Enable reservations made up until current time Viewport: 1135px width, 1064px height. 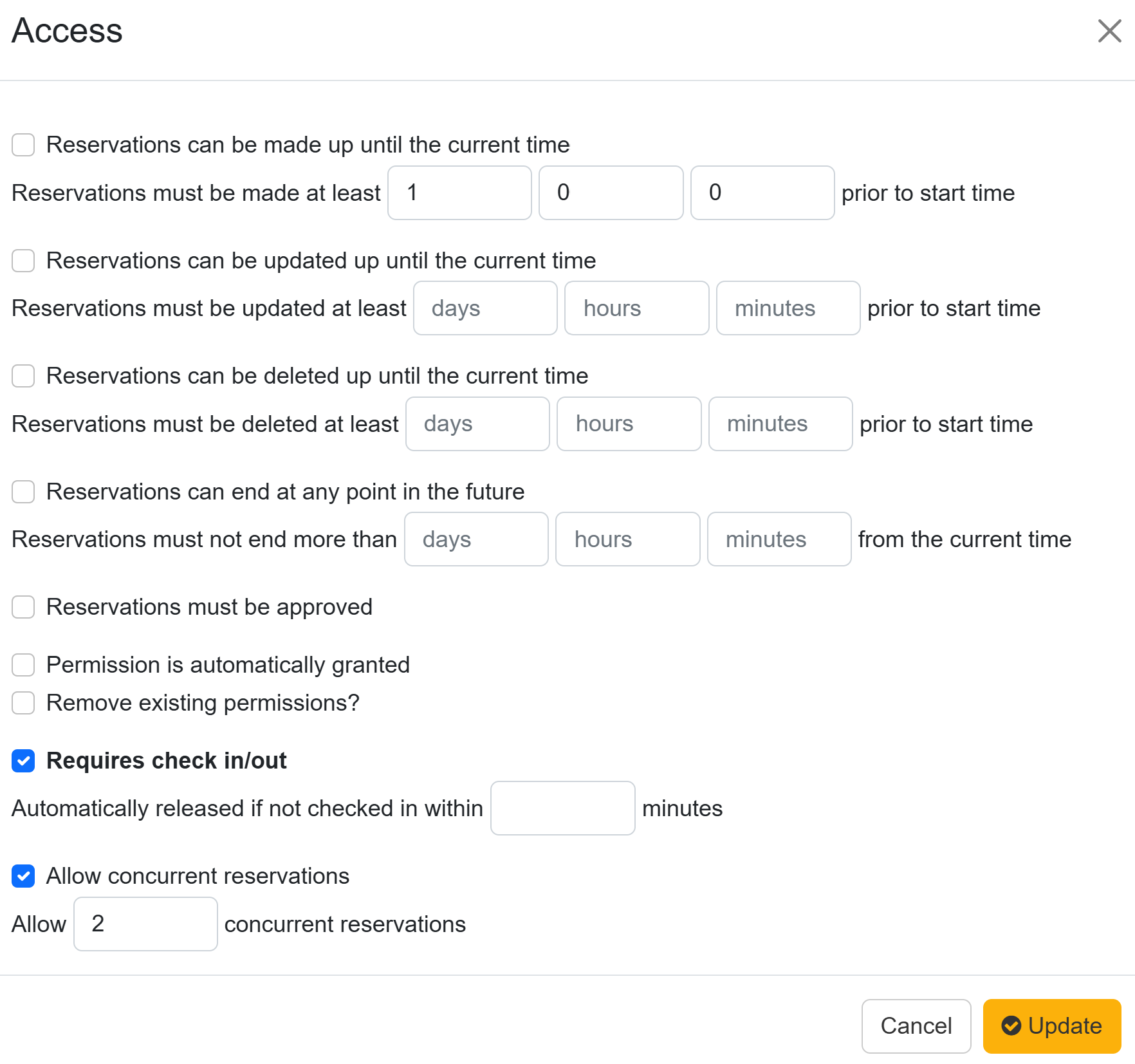coord(23,145)
